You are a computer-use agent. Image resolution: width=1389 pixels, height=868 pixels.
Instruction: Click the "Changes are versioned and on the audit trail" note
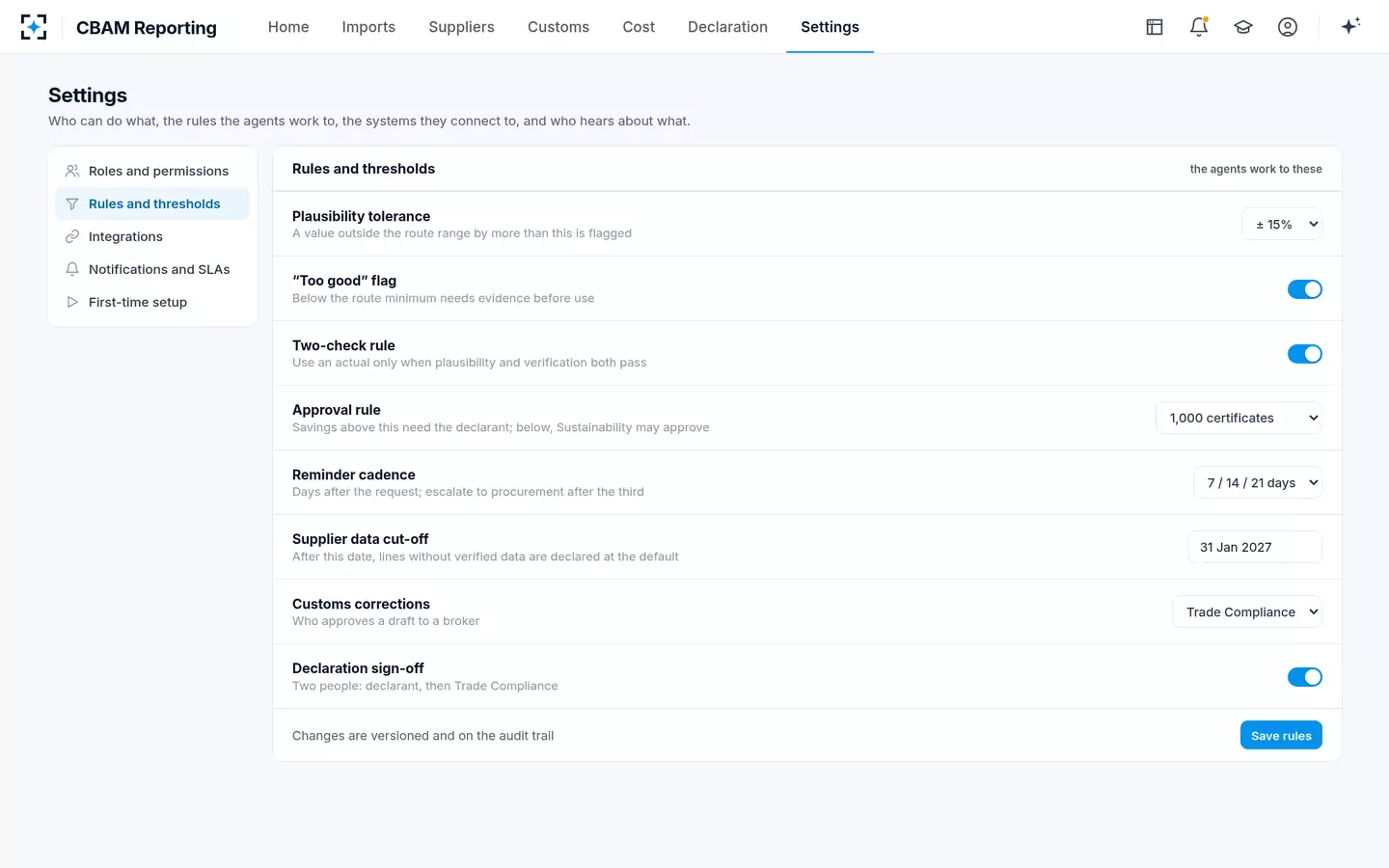(x=423, y=736)
